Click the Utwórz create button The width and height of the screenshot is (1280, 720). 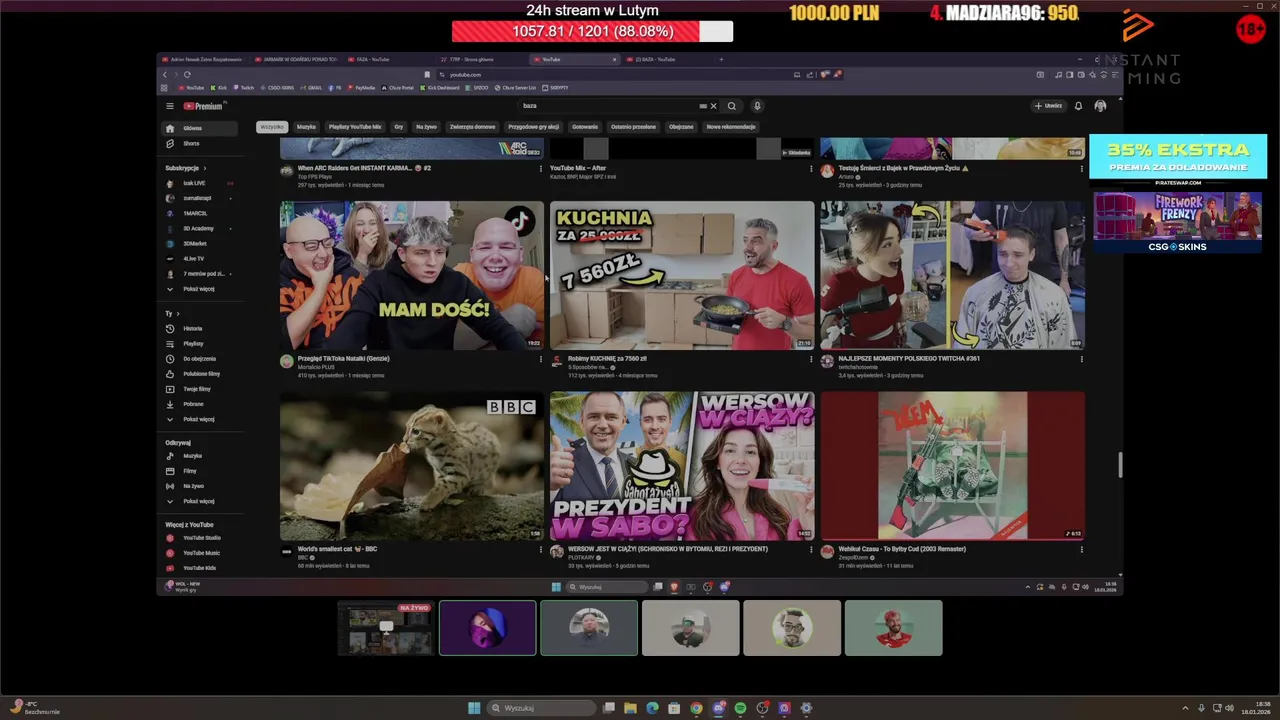1049,106
